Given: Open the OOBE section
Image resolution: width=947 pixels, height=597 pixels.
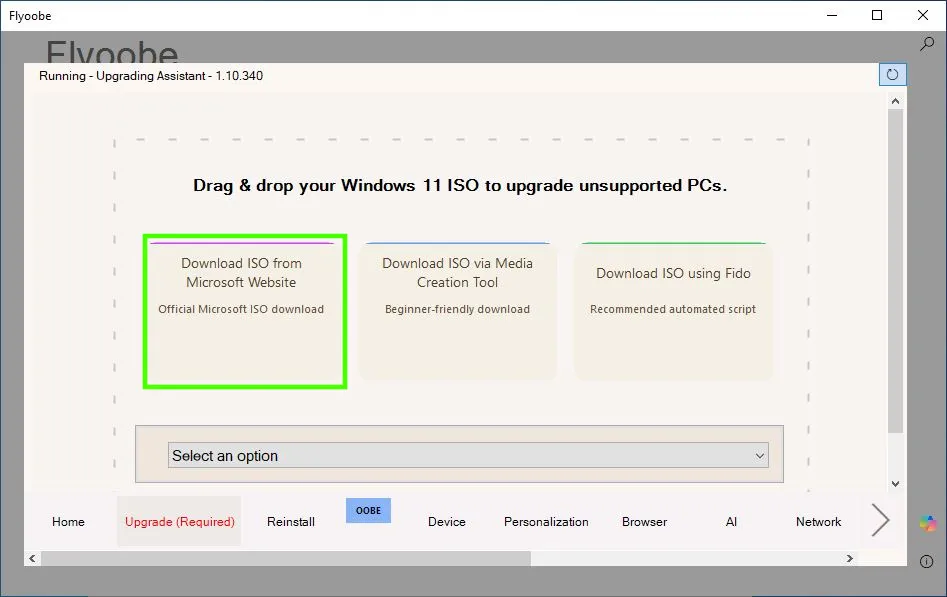Looking at the screenshot, I should pos(368,510).
